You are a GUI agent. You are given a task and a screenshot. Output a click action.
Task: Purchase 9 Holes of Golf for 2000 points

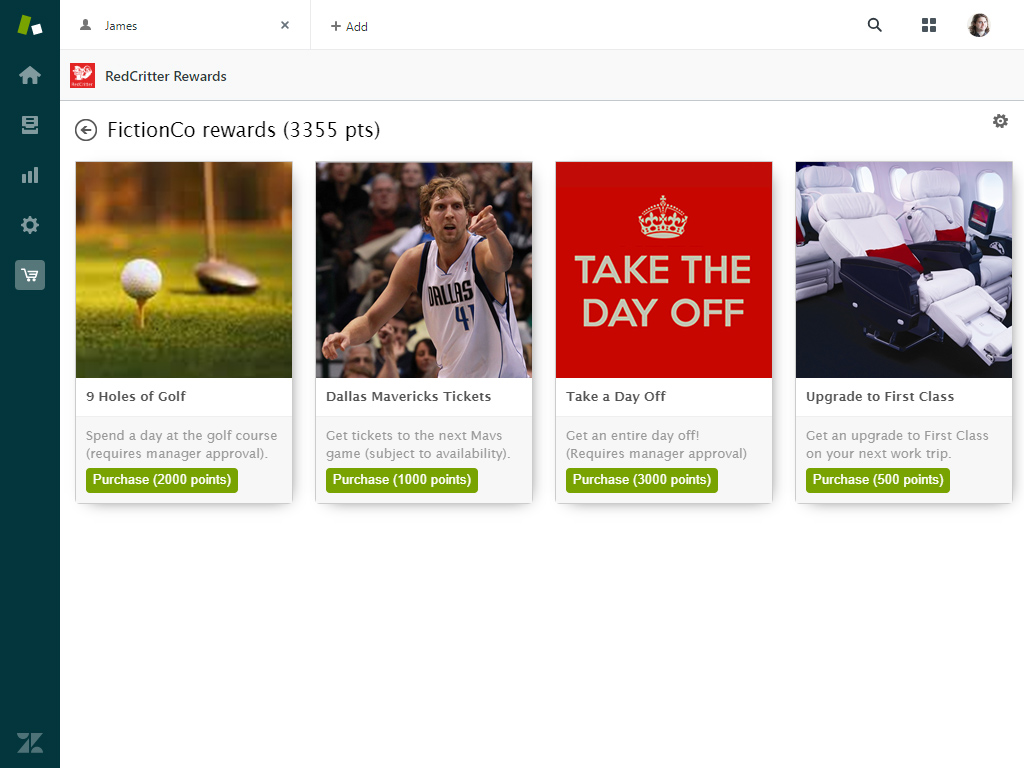(x=162, y=480)
